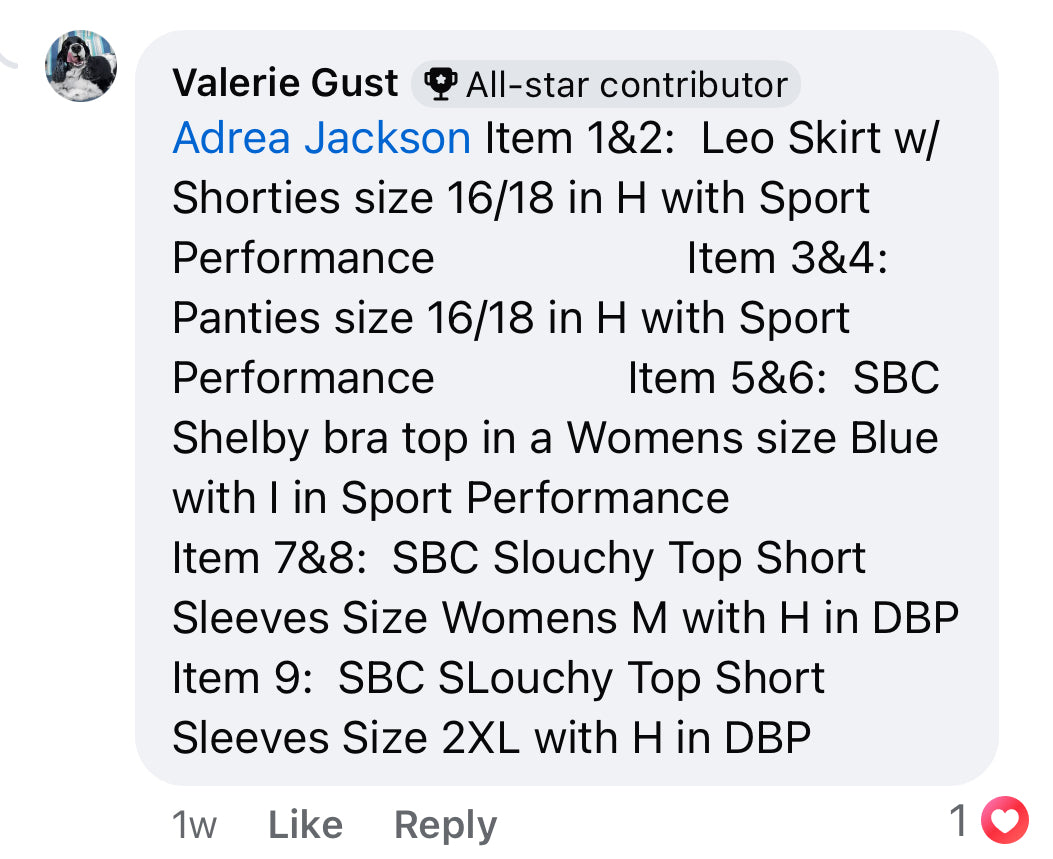Open the tagged Adrea Jackson profile link
Image resolution: width=1053 pixels, height=859 pixels.
tap(322, 138)
